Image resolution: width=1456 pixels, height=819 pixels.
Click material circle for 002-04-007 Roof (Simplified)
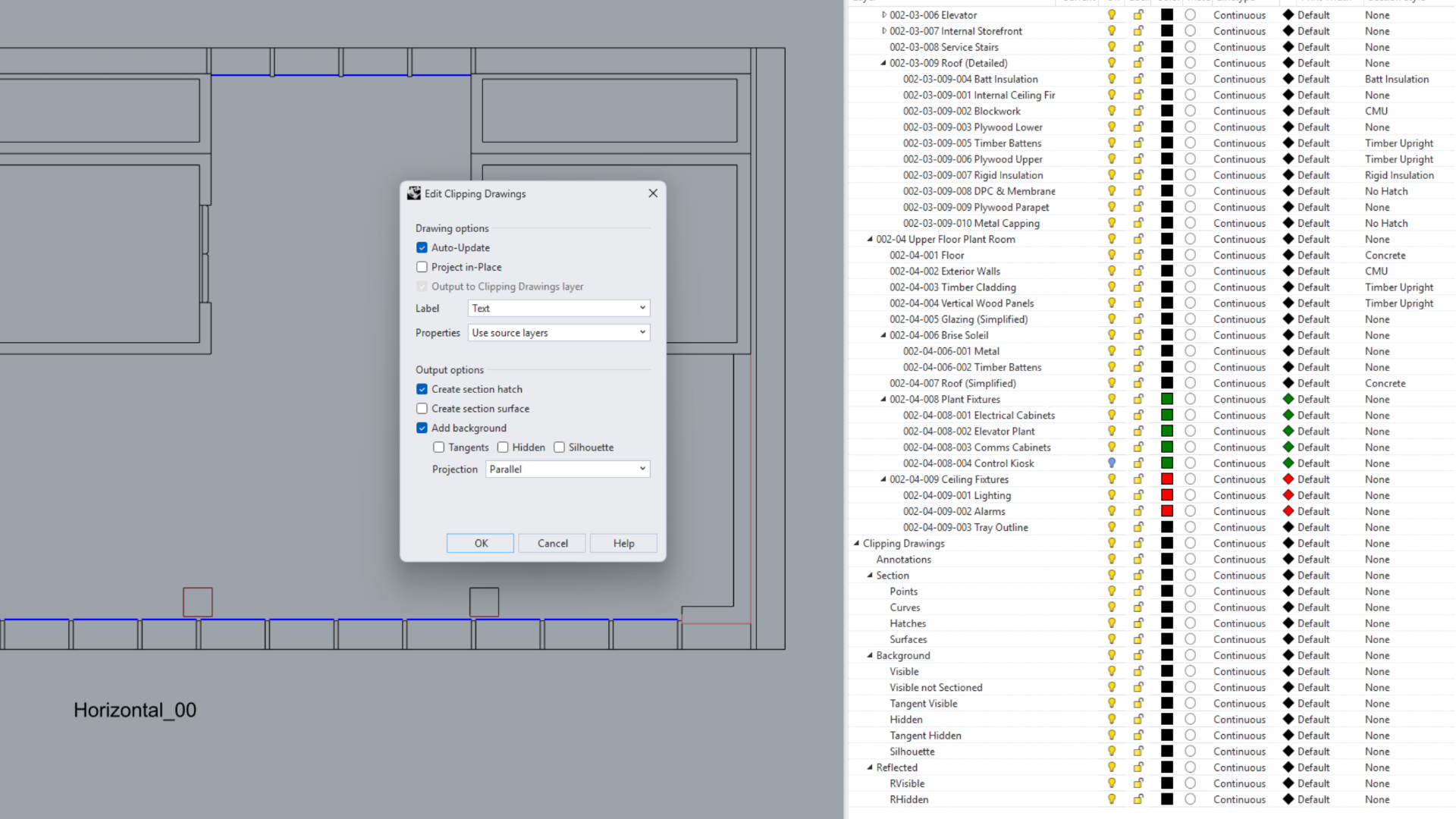coord(1191,384)
